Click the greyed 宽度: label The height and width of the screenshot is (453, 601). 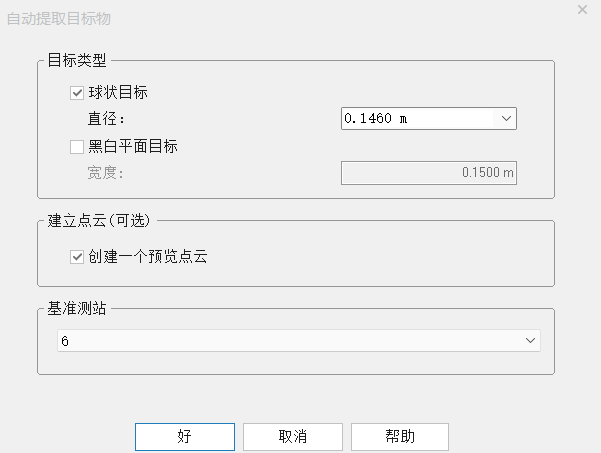coord(105,173)
